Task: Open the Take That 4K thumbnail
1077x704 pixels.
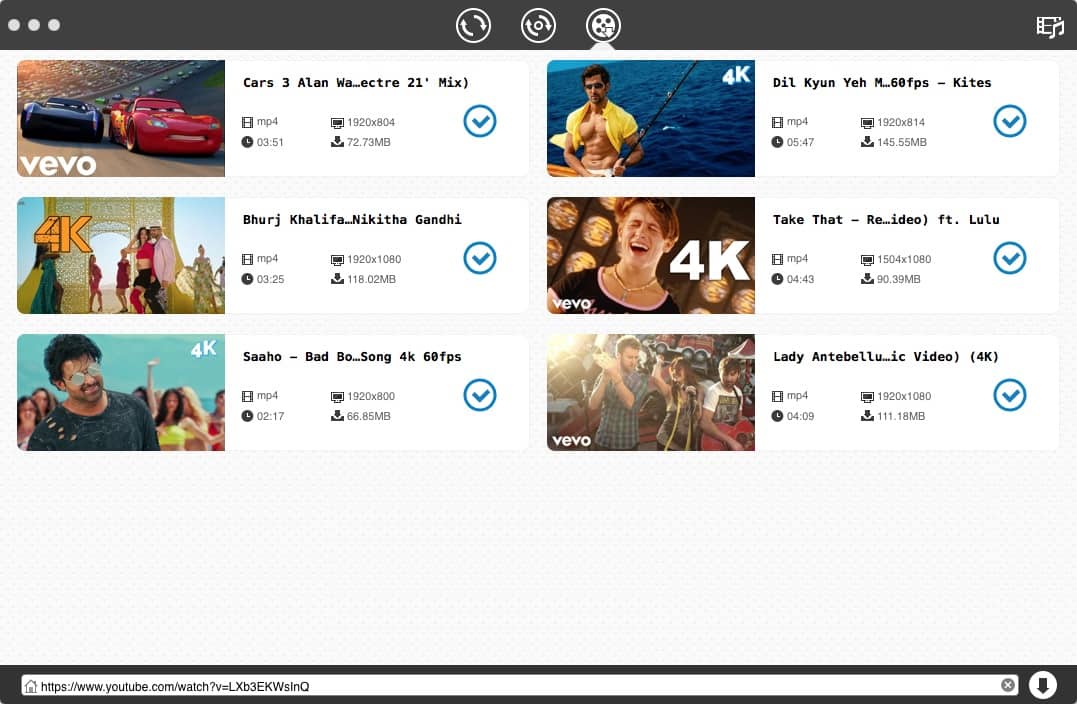Action: [x=650, y=256]
